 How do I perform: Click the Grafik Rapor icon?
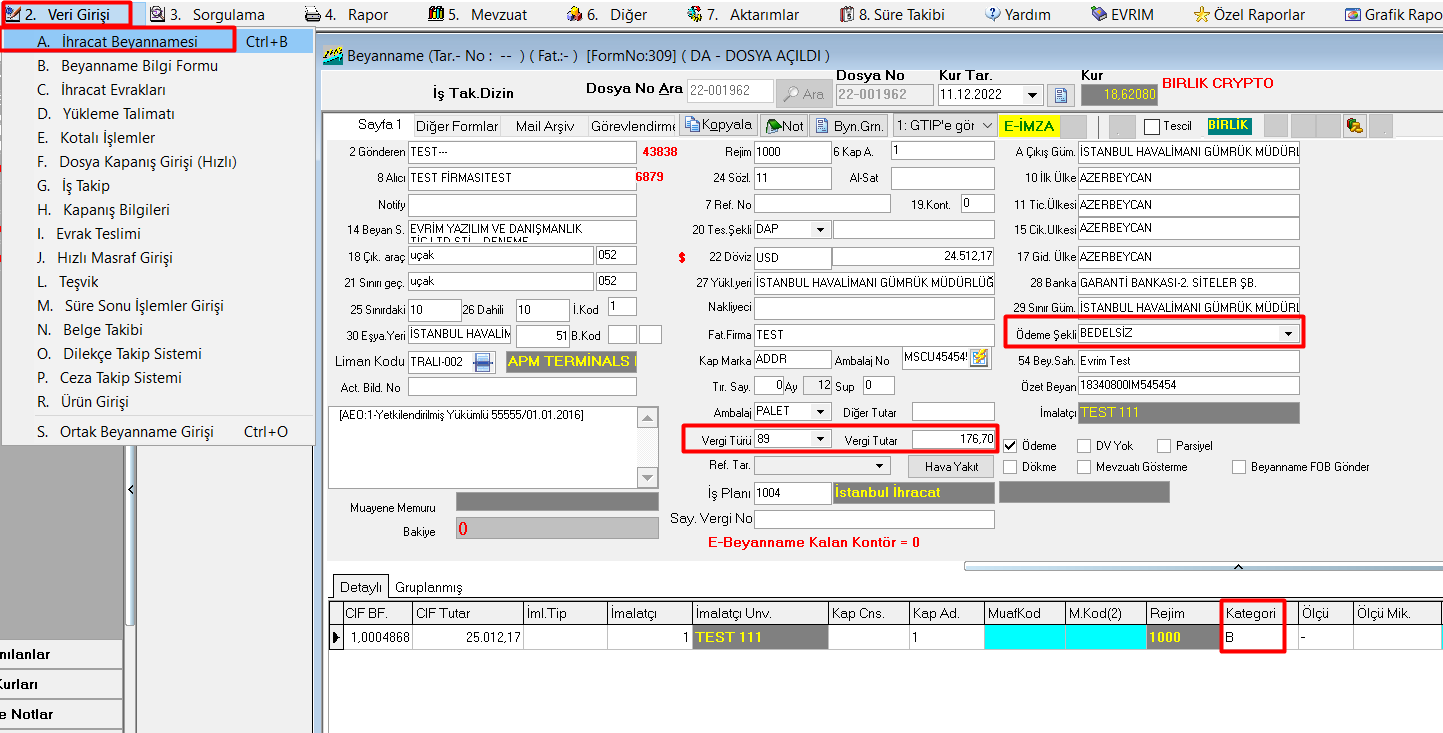click(1352, 14)
